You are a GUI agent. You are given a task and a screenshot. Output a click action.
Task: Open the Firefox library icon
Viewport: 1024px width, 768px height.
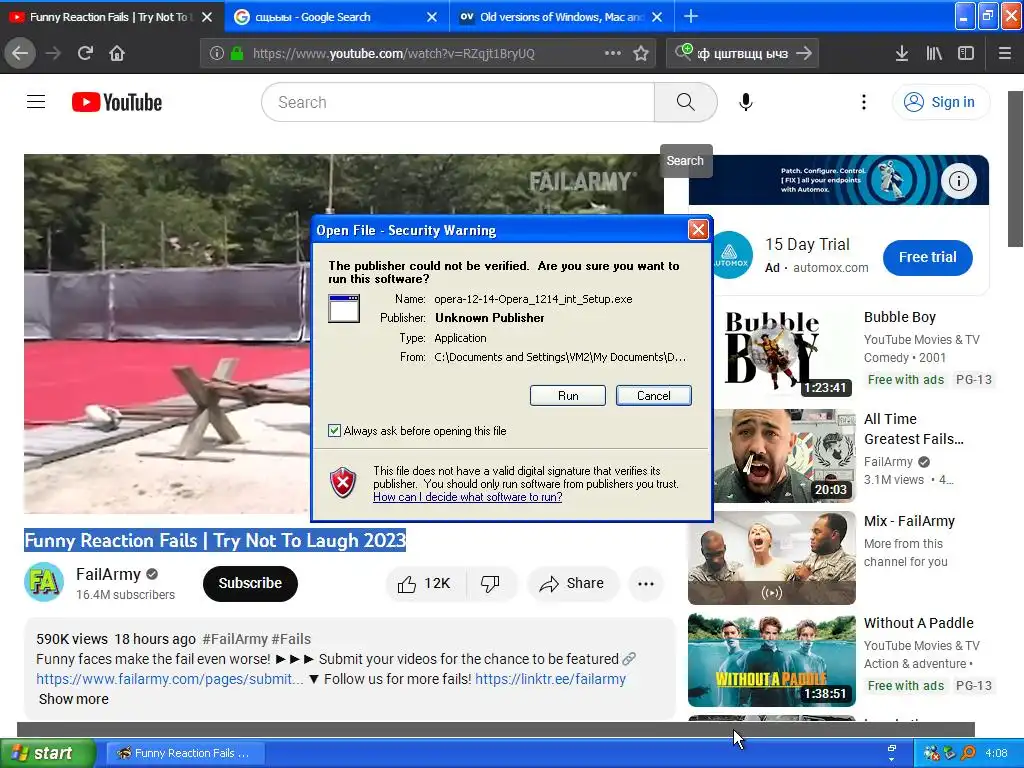click(934, 54)
